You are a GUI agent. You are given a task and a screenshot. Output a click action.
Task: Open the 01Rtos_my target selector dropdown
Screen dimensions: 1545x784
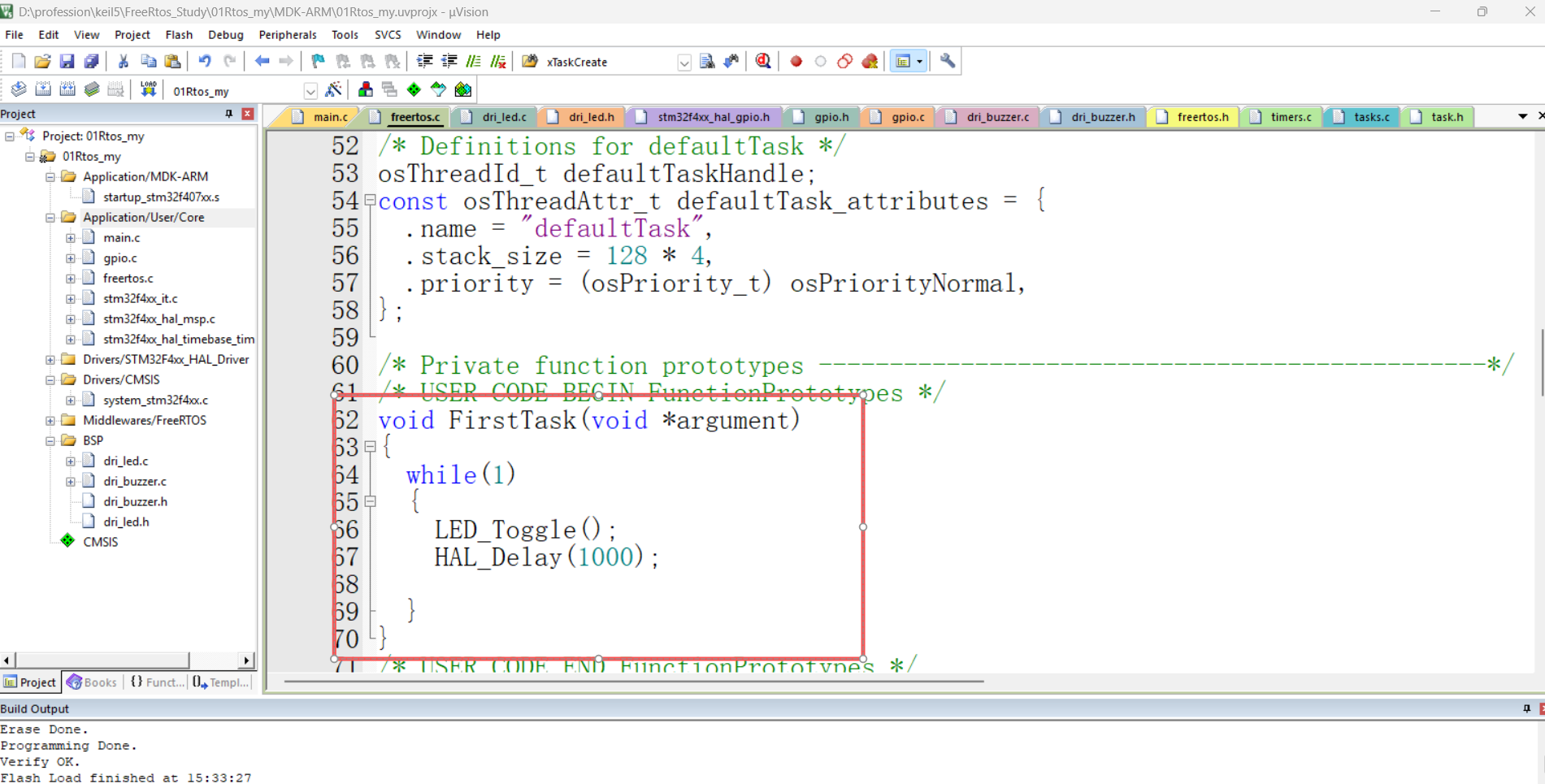(x=310, y=91)
